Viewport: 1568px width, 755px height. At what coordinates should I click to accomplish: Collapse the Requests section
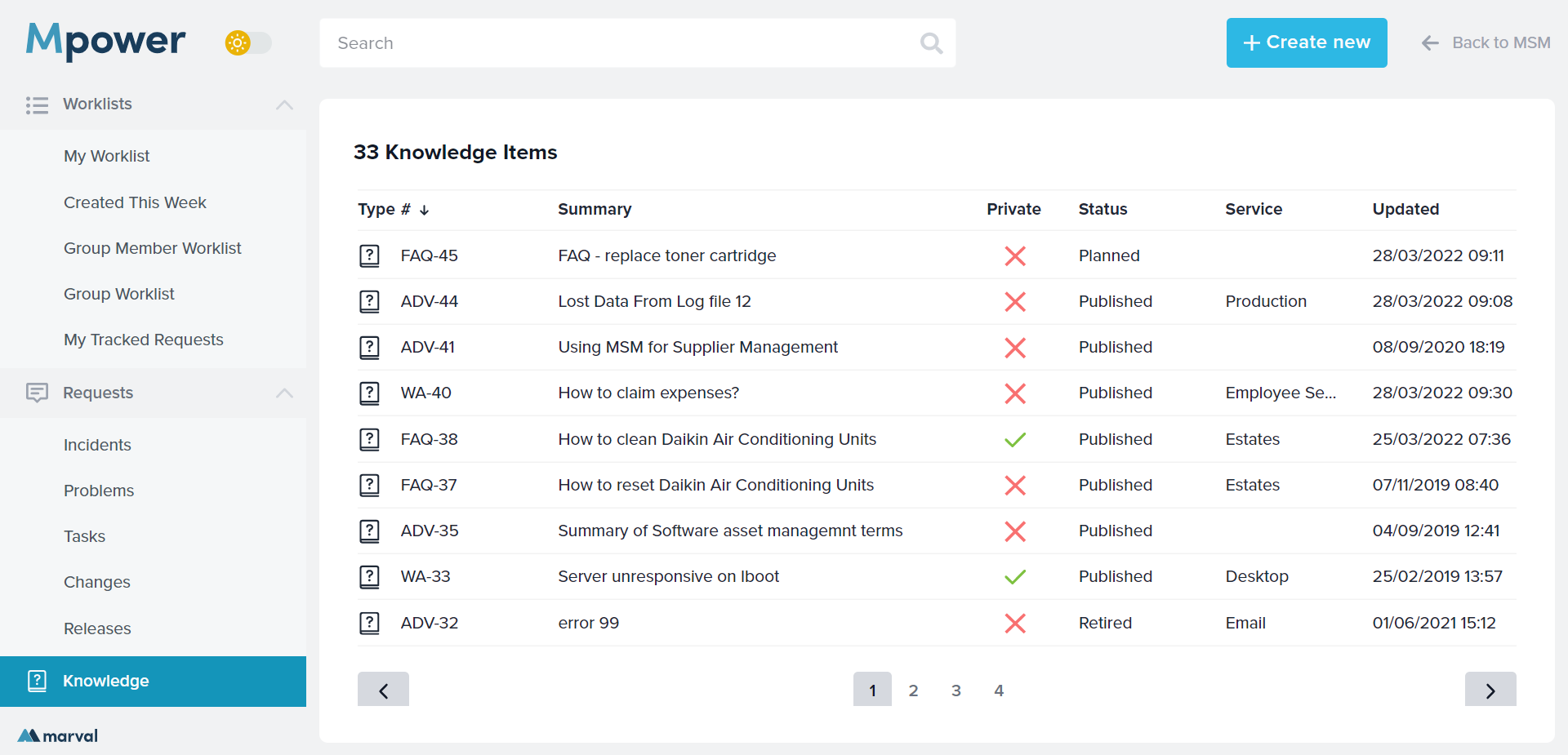click(x=284, y=393)
